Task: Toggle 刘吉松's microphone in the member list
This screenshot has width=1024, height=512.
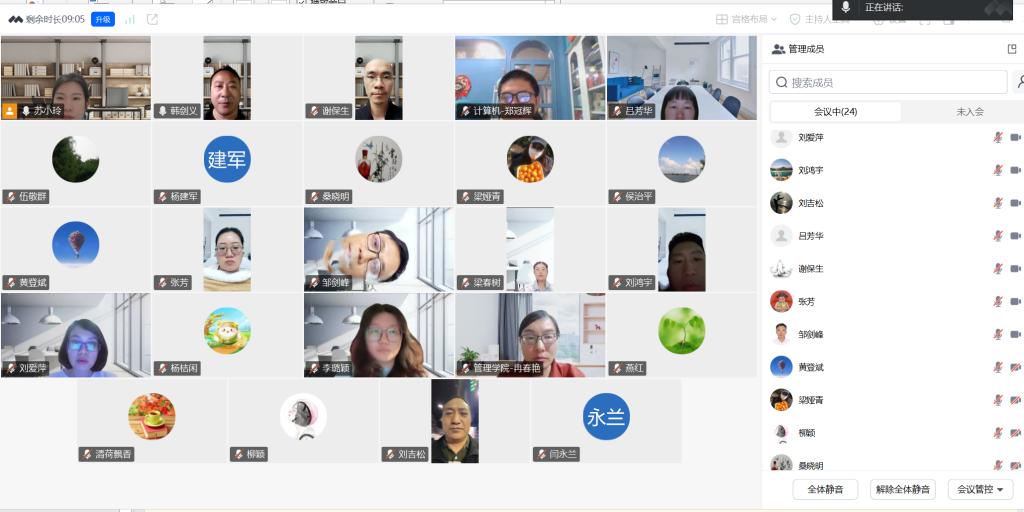Action: click(x=998, y=203)
